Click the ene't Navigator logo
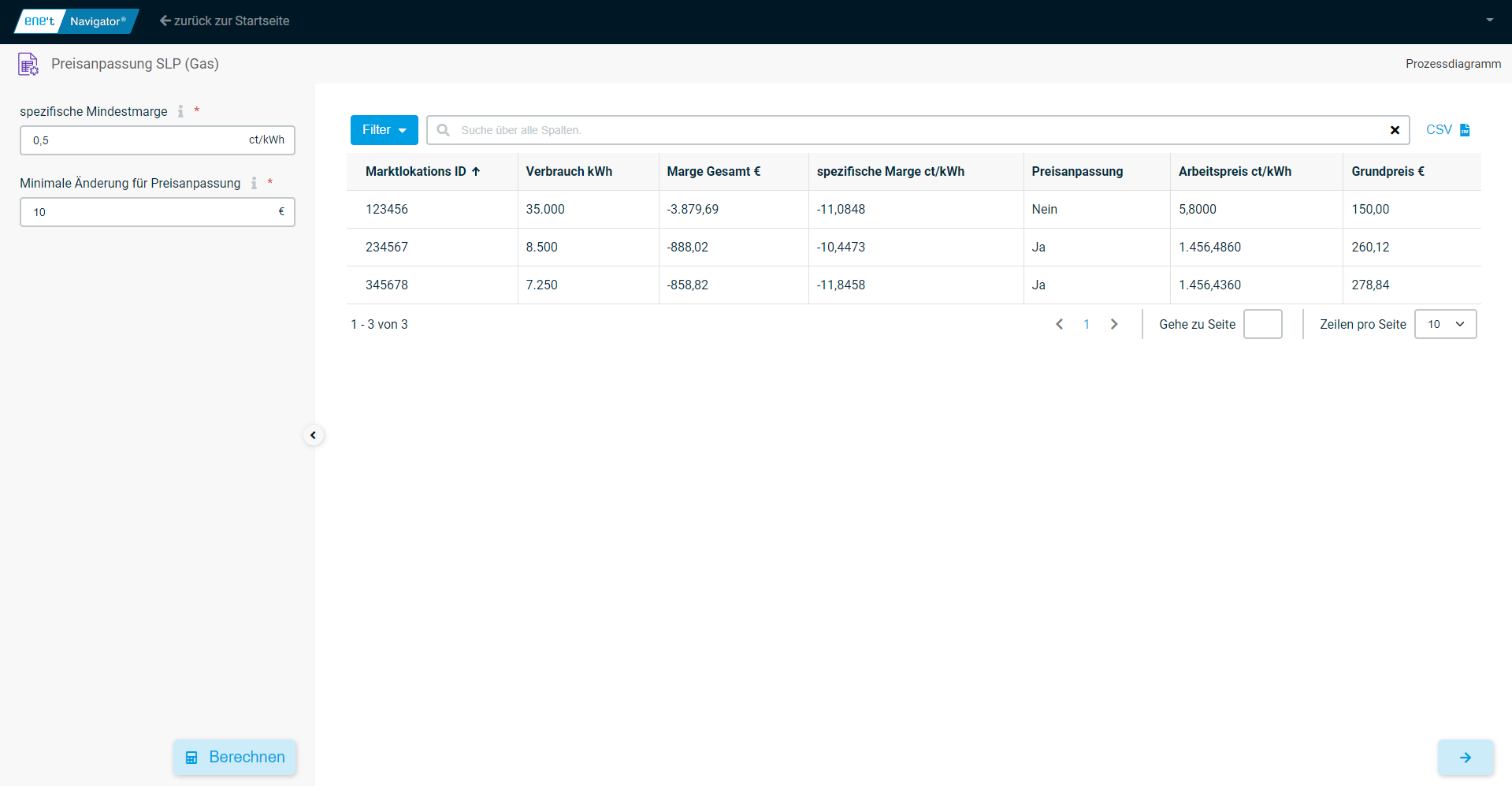Image resolution: width=1512 pixels, height=786 pixels. click(x=76, y=21)
